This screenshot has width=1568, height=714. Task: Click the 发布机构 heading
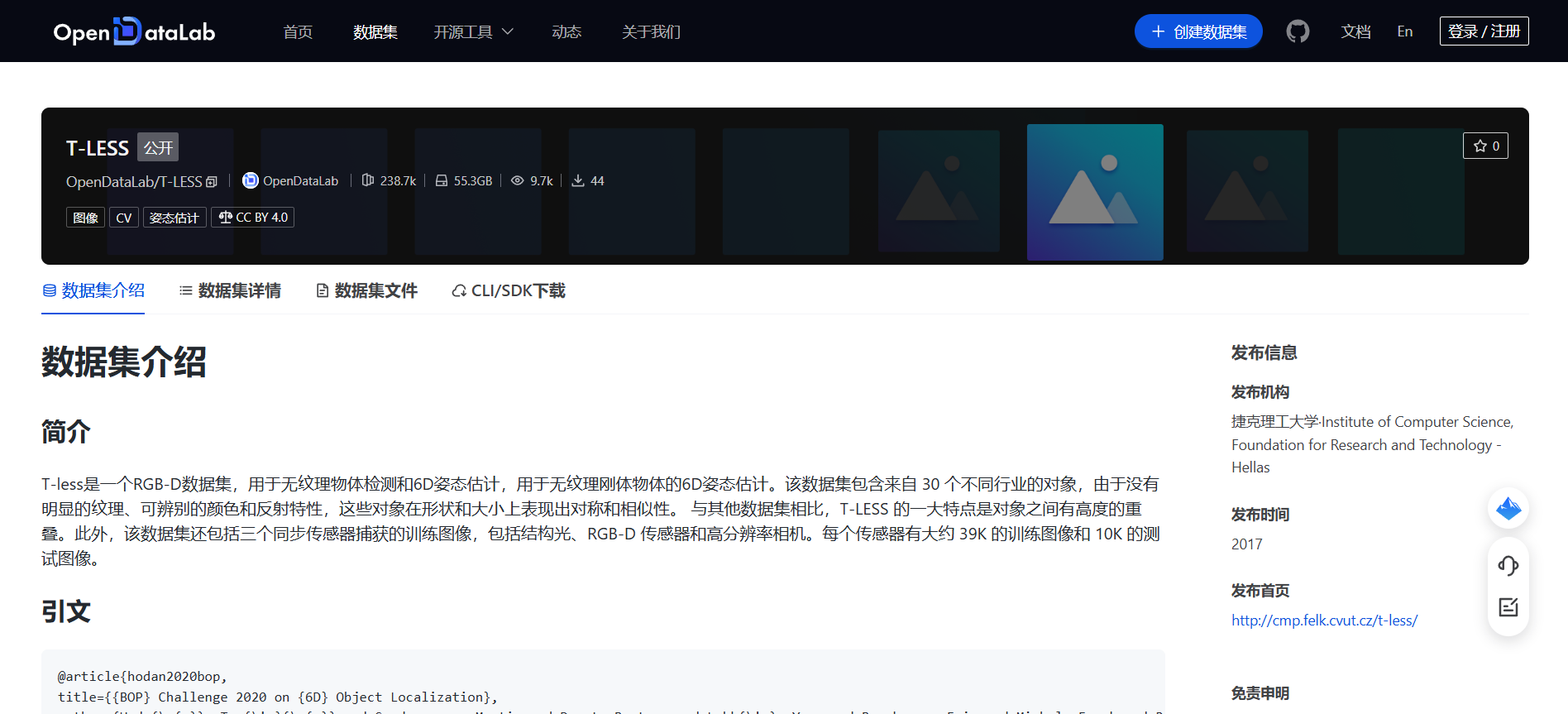1260,391
